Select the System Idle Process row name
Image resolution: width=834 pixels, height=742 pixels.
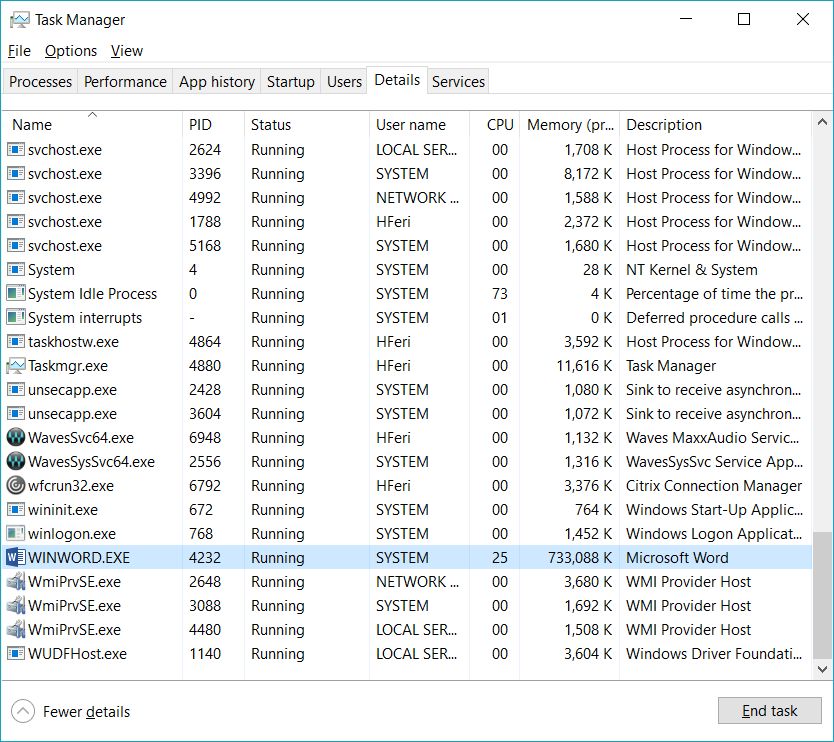coord(93,294)
